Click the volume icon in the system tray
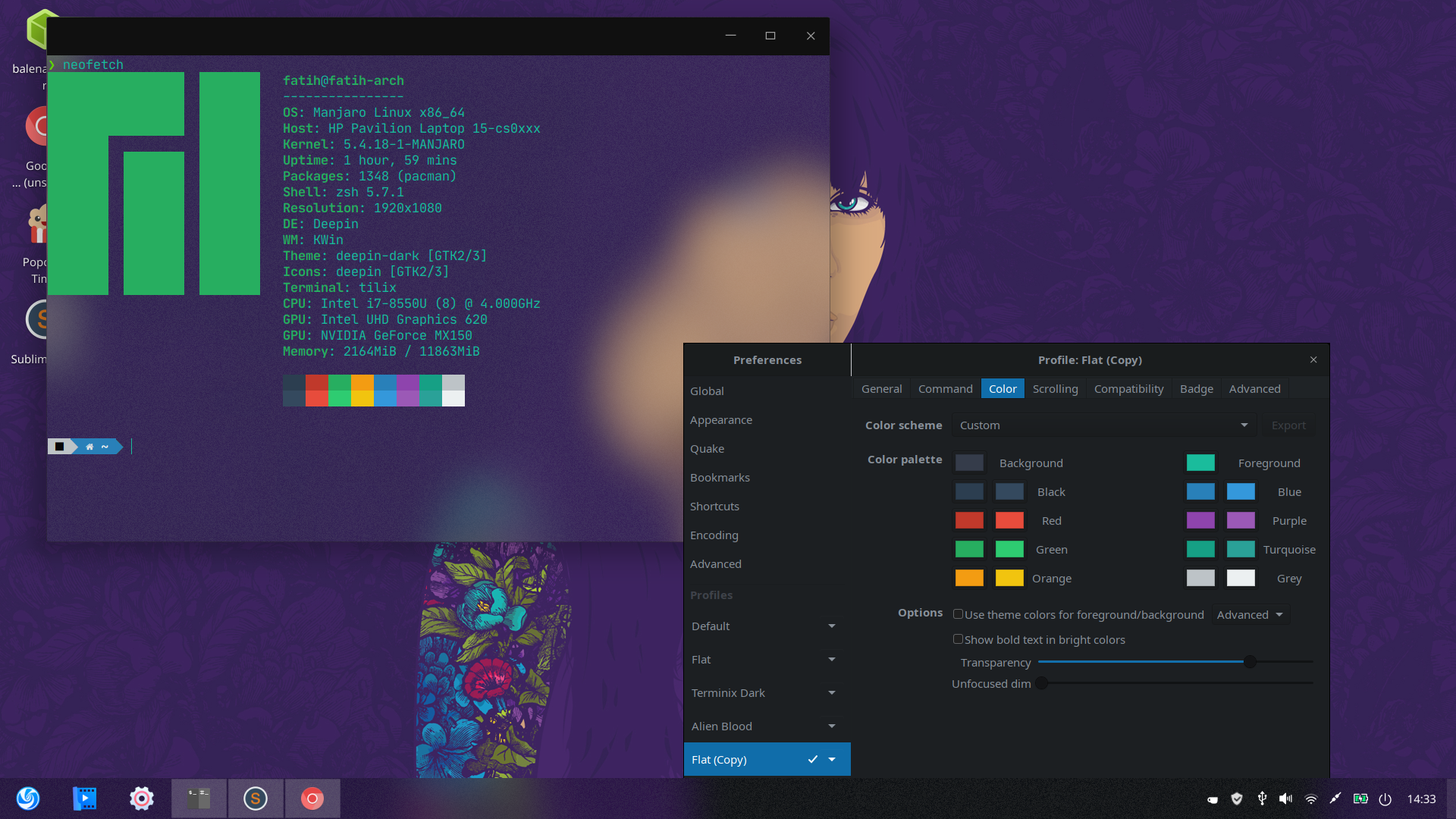Viewport: 1456px width, 819px height. point(1285,799)
